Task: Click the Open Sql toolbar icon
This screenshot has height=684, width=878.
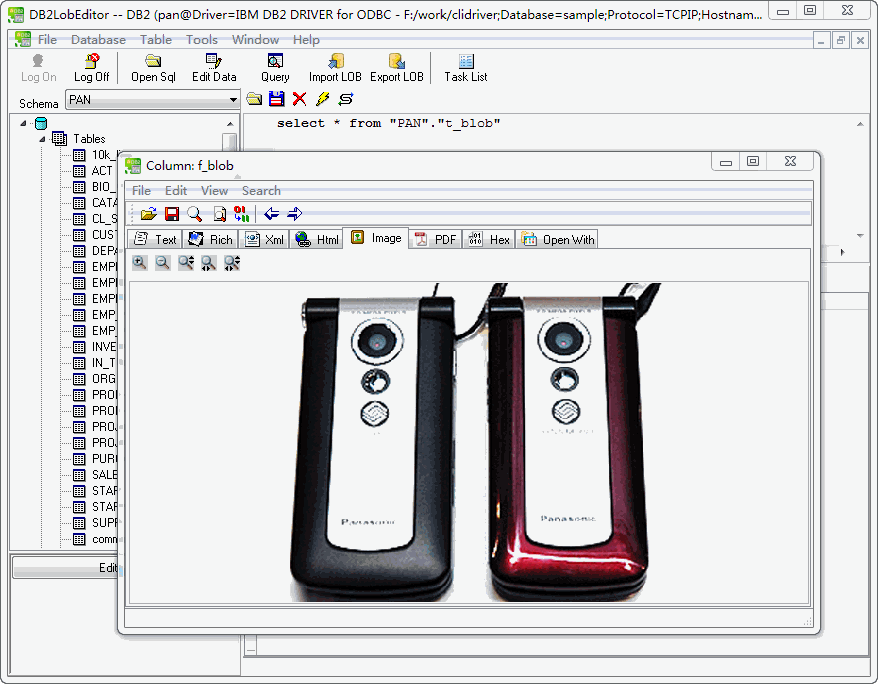Action: pos(153,68)
